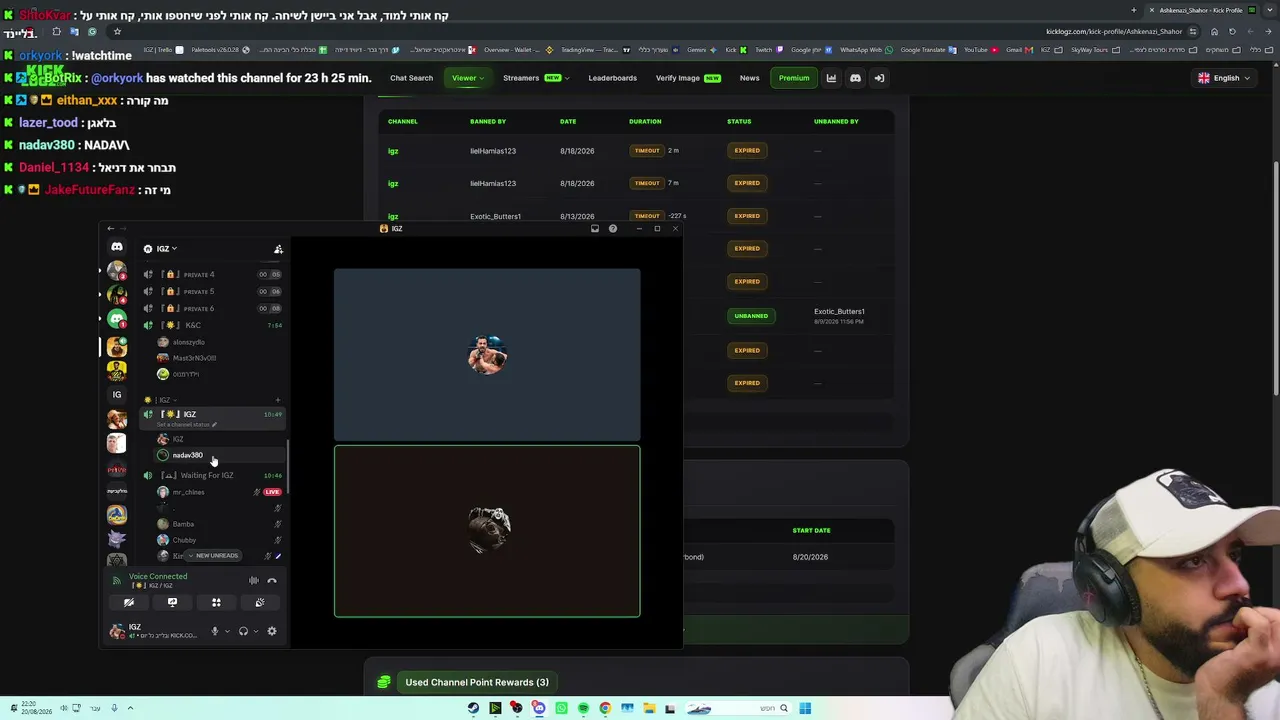
Task: Open the Streamers dropdown menu
Action: pos(536,78)
